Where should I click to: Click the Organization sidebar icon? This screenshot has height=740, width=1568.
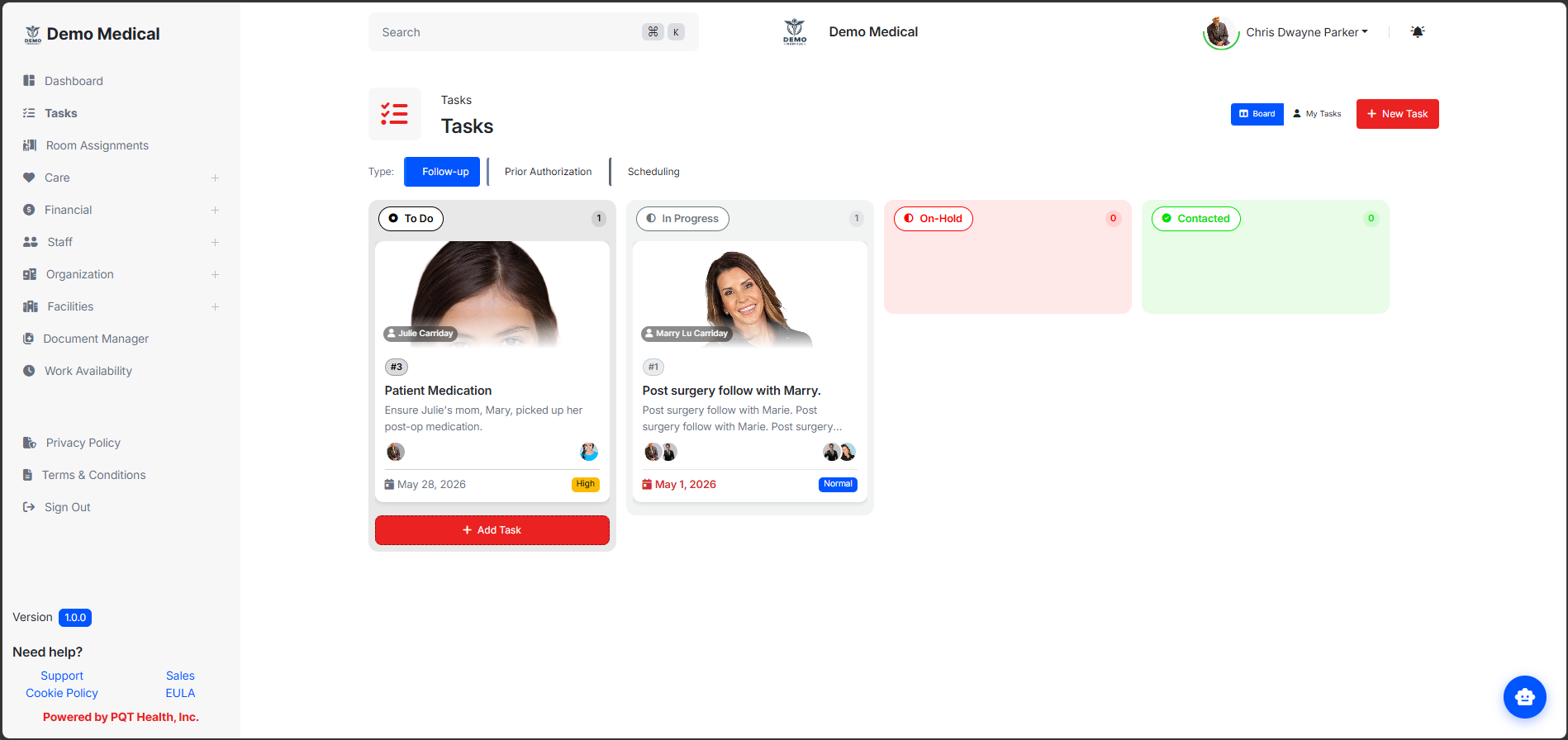click(30, 274)
